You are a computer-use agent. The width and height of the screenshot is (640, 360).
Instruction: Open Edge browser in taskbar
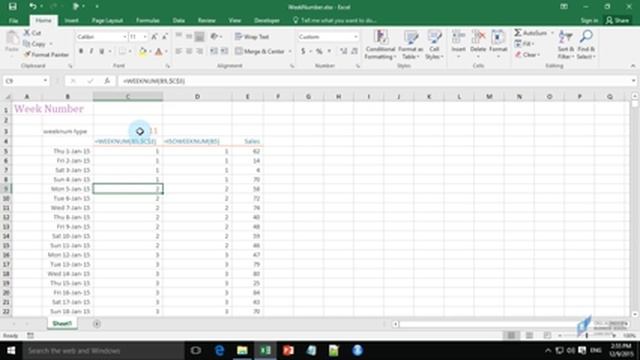pos(219,351)
